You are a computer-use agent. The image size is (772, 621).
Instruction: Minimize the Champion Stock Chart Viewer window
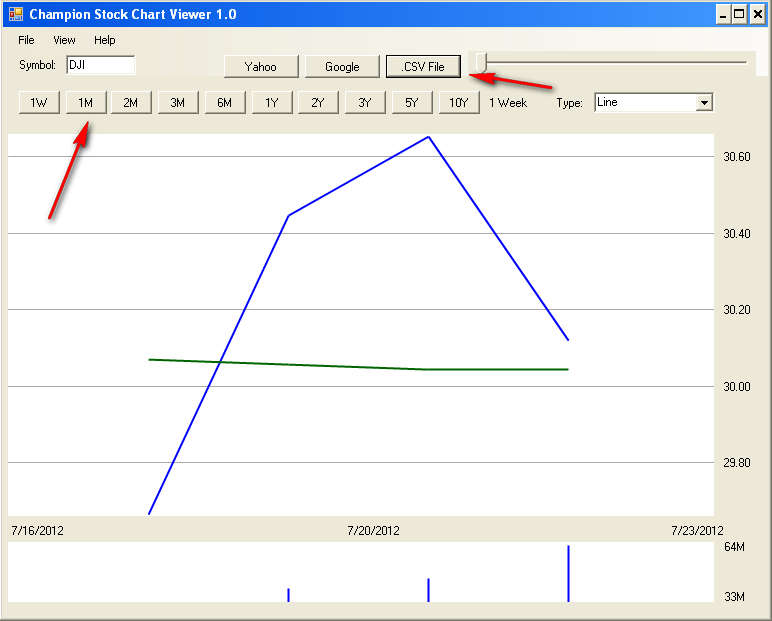coord(723,14)
